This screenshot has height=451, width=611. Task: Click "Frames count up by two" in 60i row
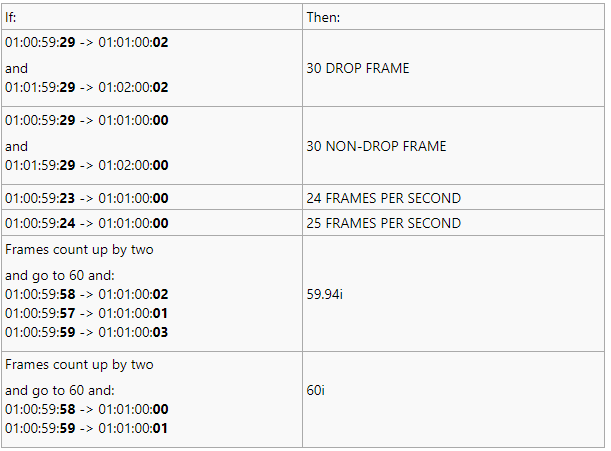(x=79, y=365)
